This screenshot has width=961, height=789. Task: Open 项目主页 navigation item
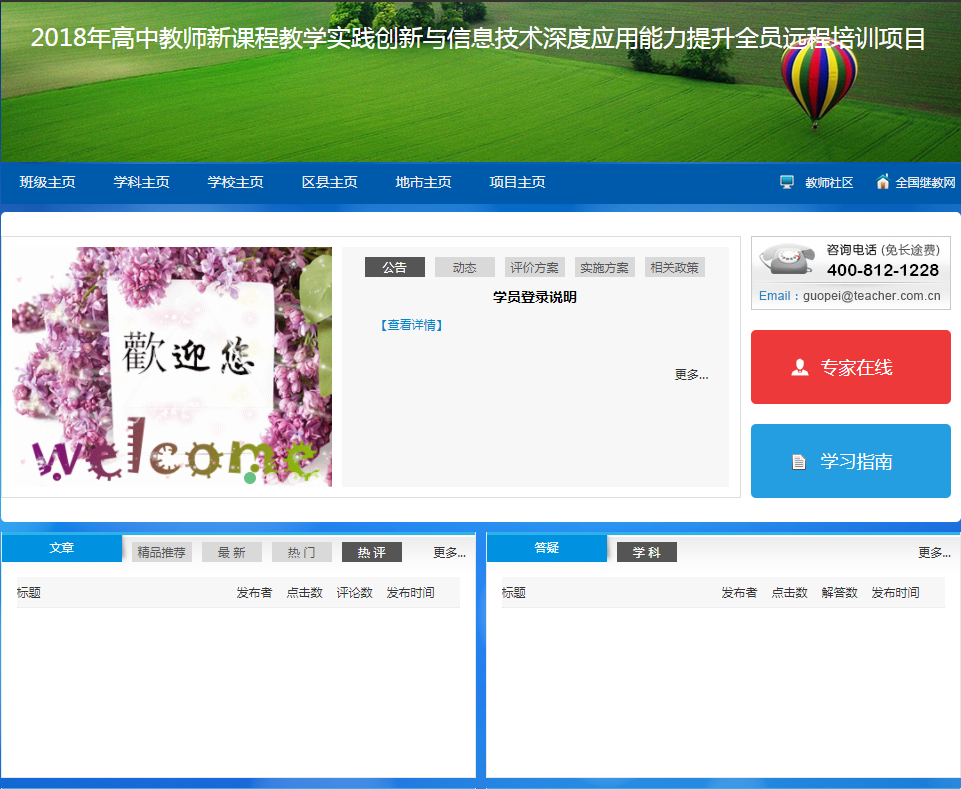coord(517,182)
